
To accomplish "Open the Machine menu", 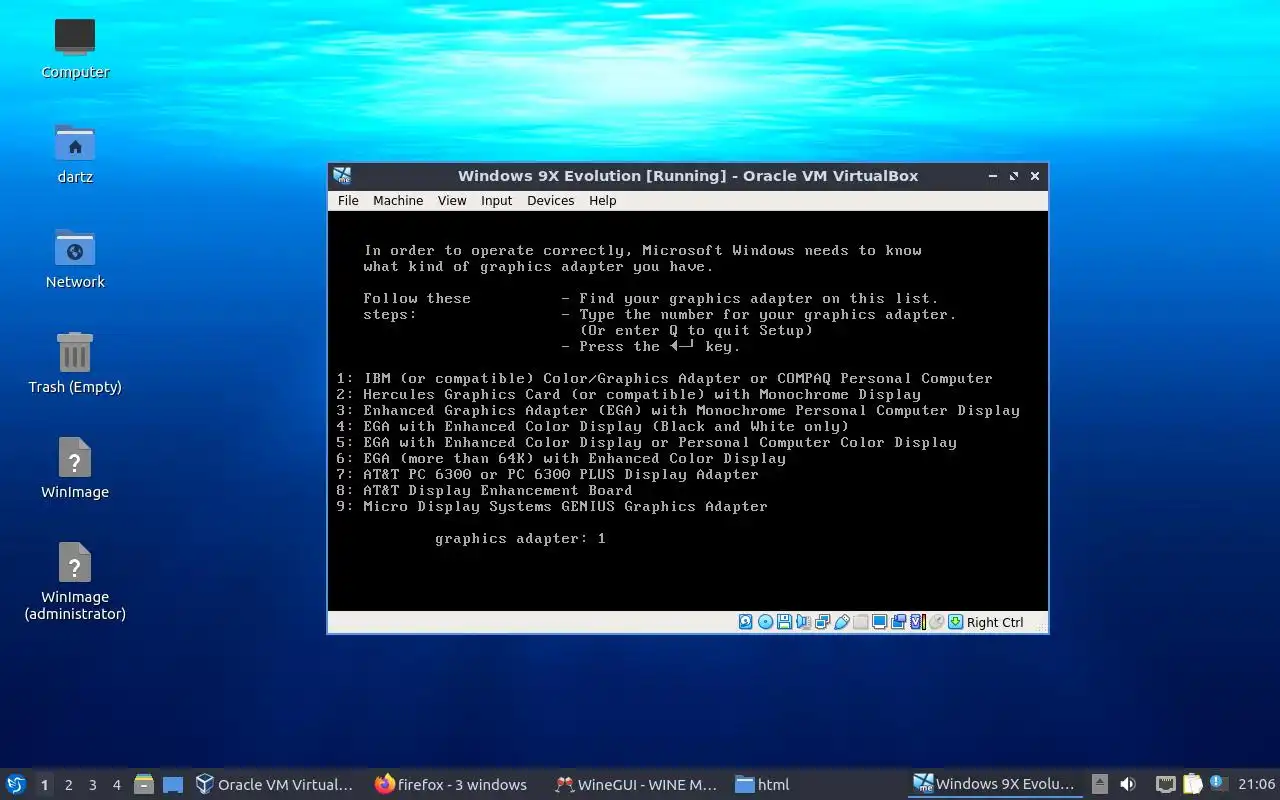I will click(x=398, y=200).
